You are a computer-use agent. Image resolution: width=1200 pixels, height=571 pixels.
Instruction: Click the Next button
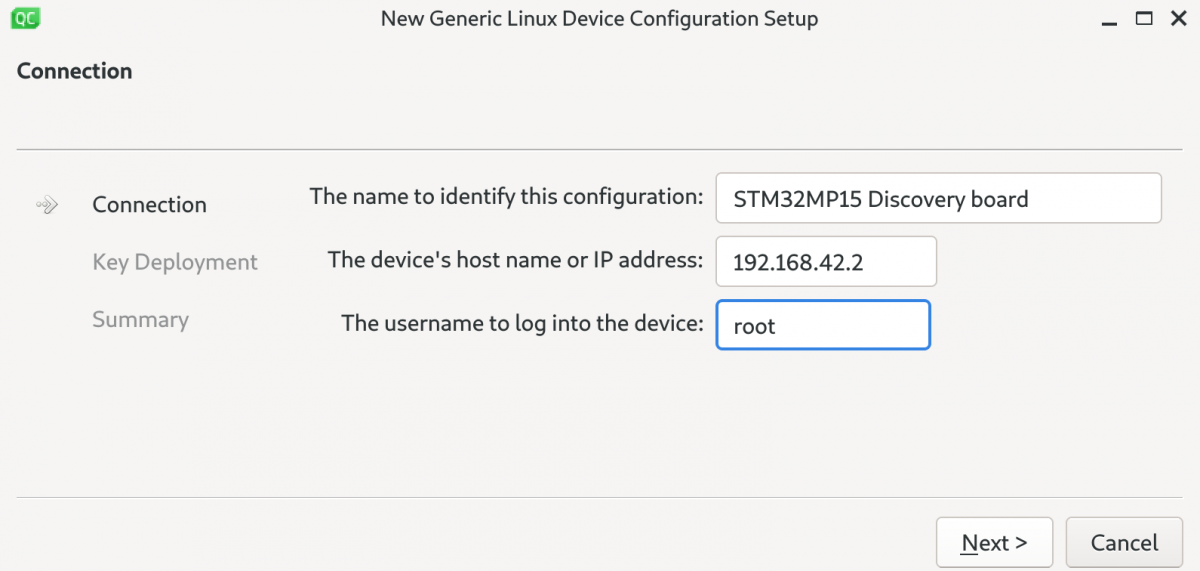pyautogui.click(x=994, y=543)
